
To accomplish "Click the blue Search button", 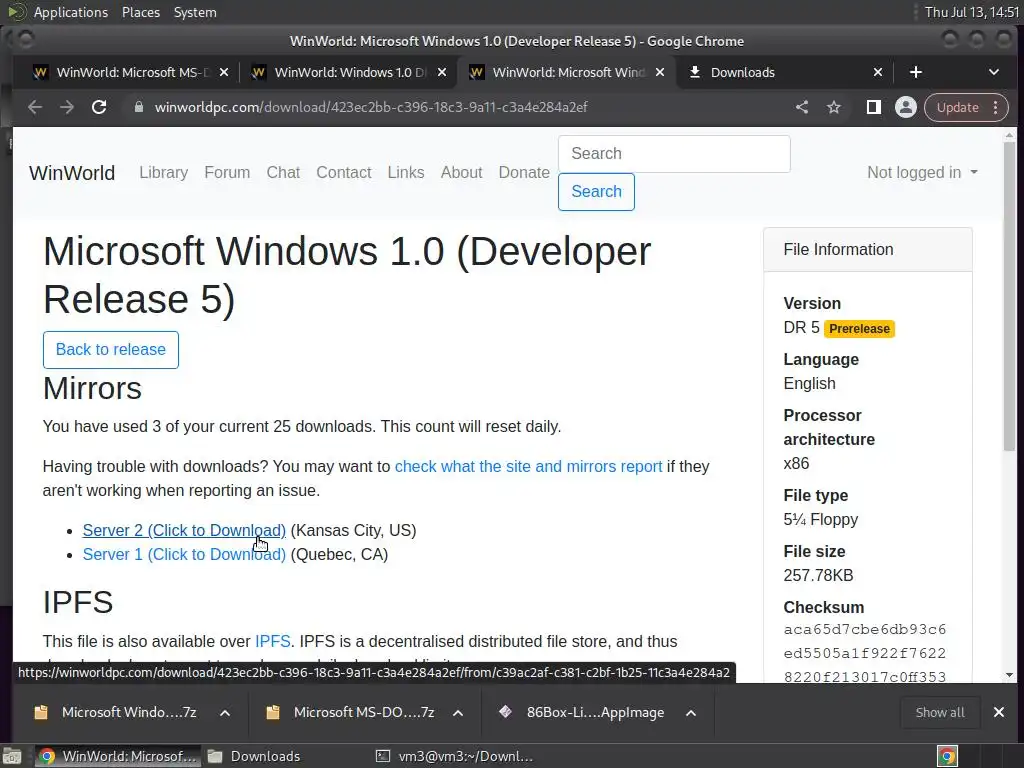I will [596, 192].
